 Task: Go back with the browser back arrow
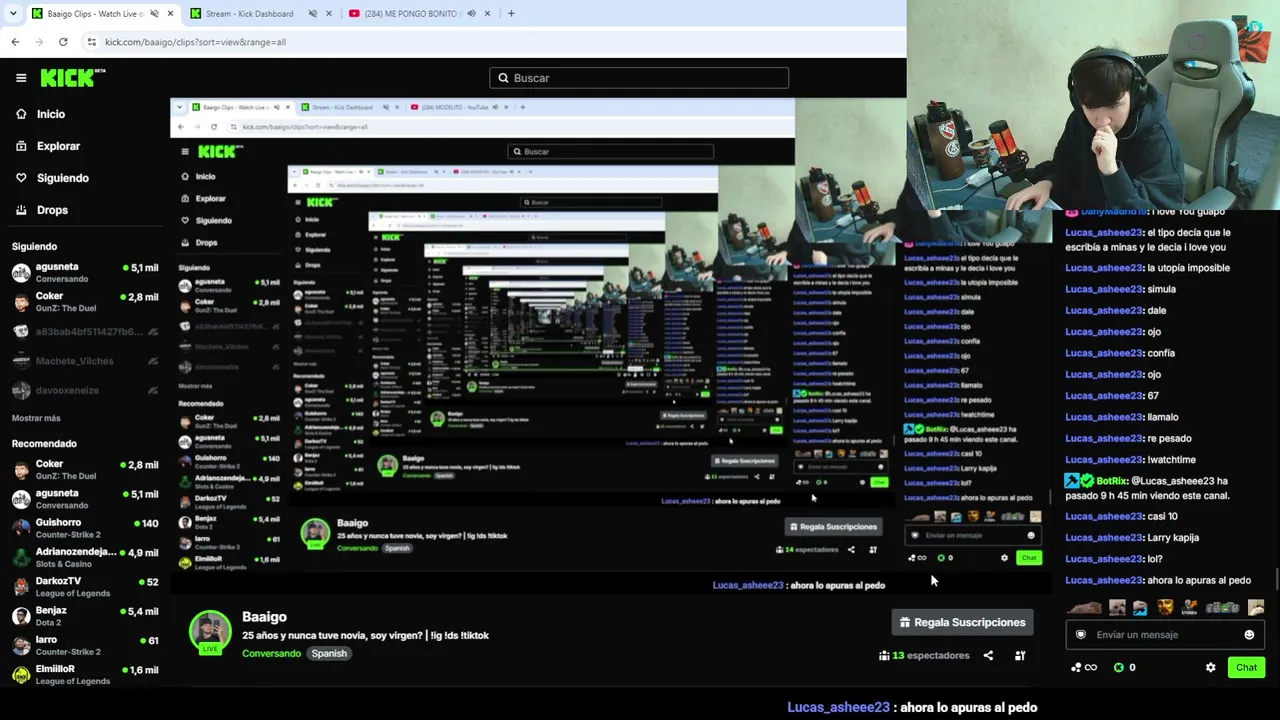click(15, 42)
